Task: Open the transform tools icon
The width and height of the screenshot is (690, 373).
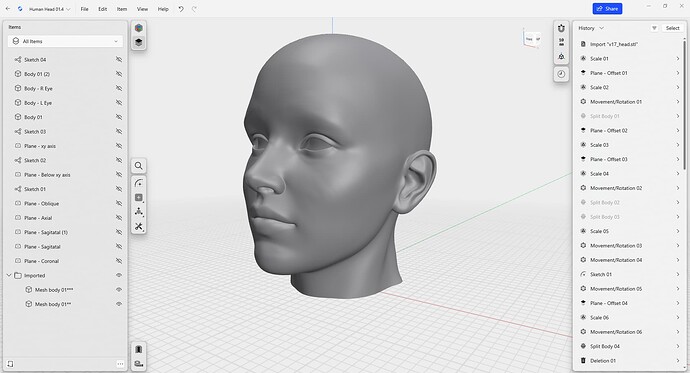Action: pos(139,212)
